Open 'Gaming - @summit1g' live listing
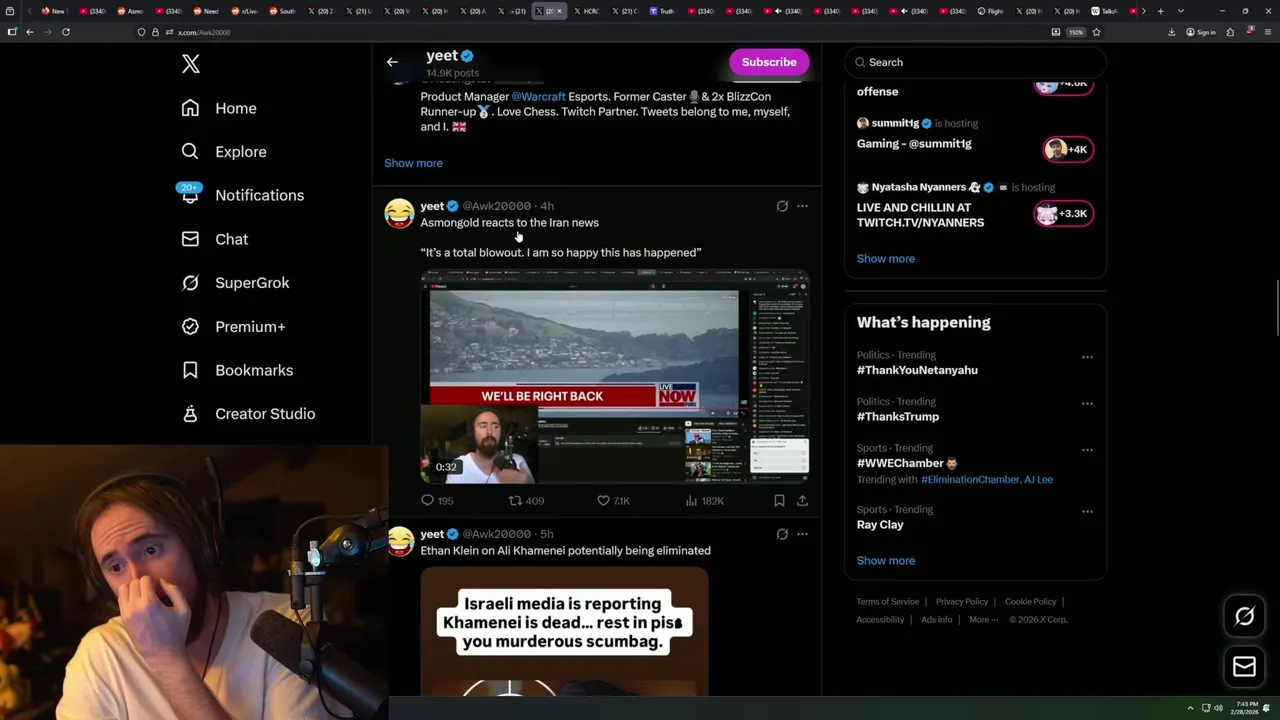Viewport: 1280px width, 720px height. click(x=914, y=144)
